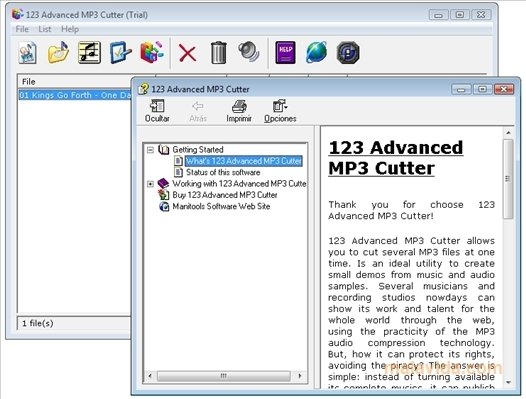Click the add MP3 file icon
Screen dimensions: 526x399
pyautogui.click(x=28, y=53)
